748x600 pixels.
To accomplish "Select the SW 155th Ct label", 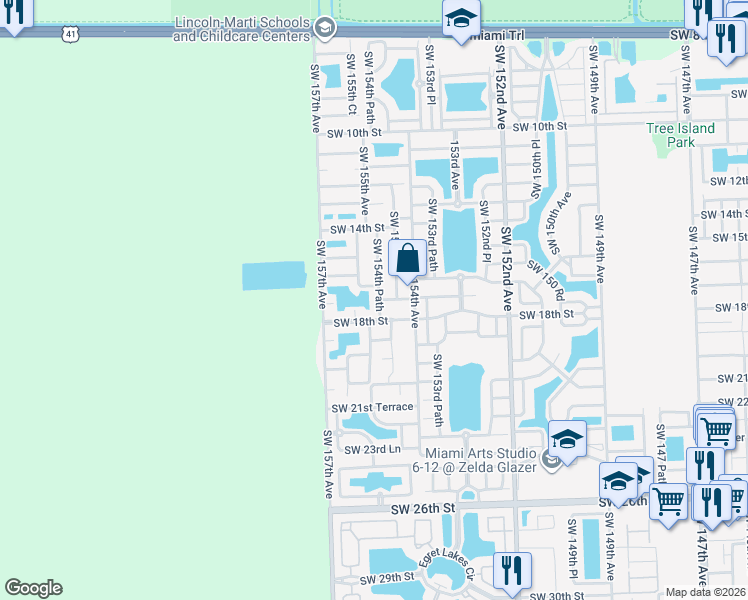I will coord(351,84).
